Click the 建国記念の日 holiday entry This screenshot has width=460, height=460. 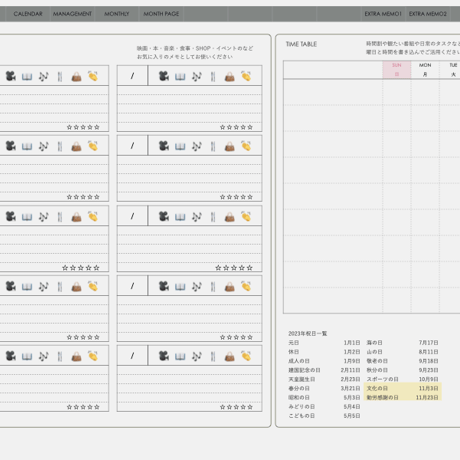[304, 370]
